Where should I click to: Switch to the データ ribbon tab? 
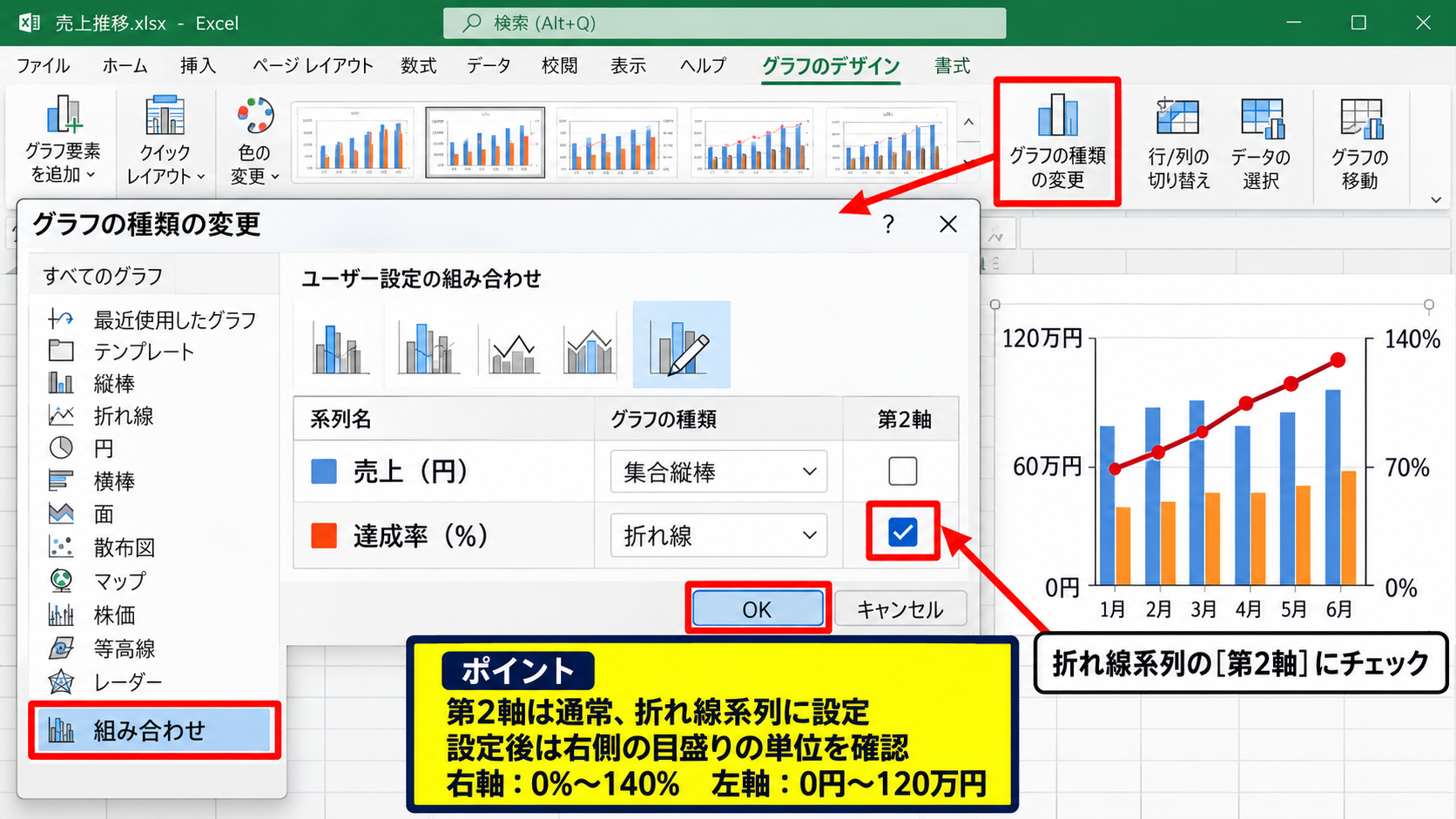(x=489, y=66)
